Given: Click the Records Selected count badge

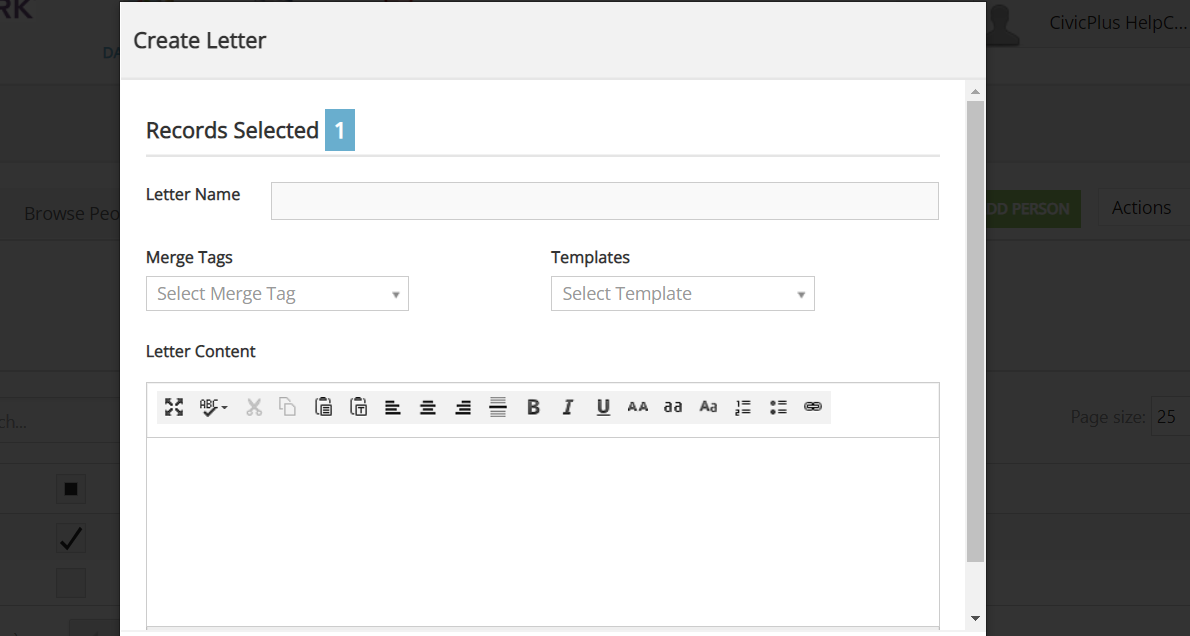Looking at the screenshot, I should (340, 130).
